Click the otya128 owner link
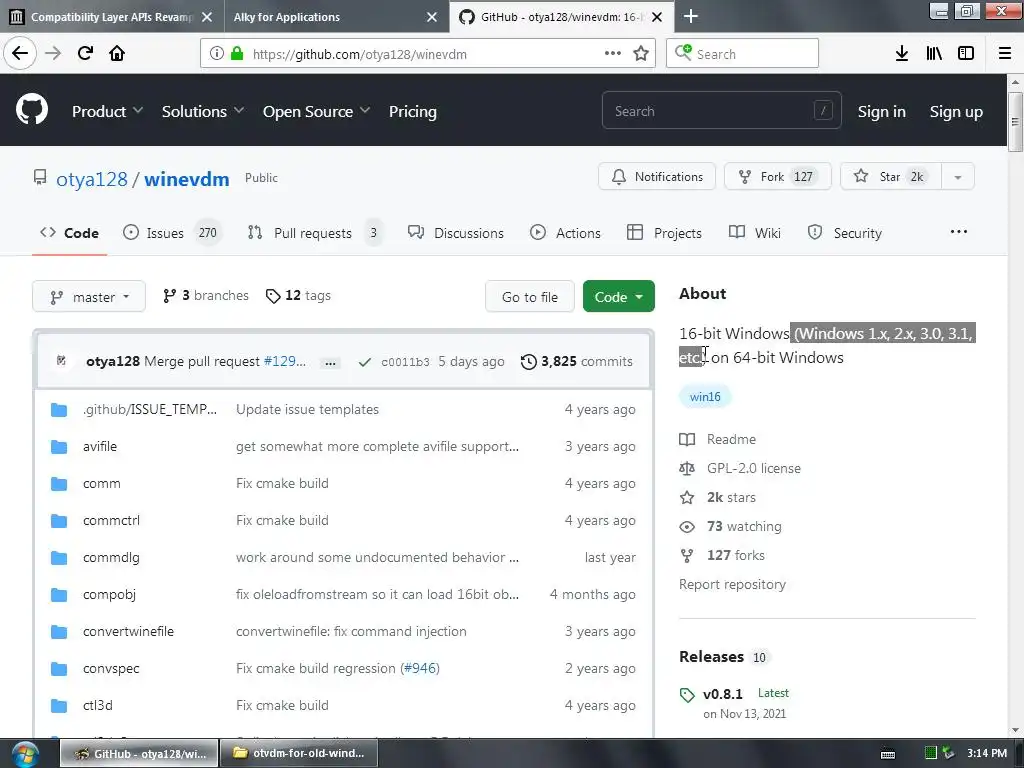 tap(92, 179)
